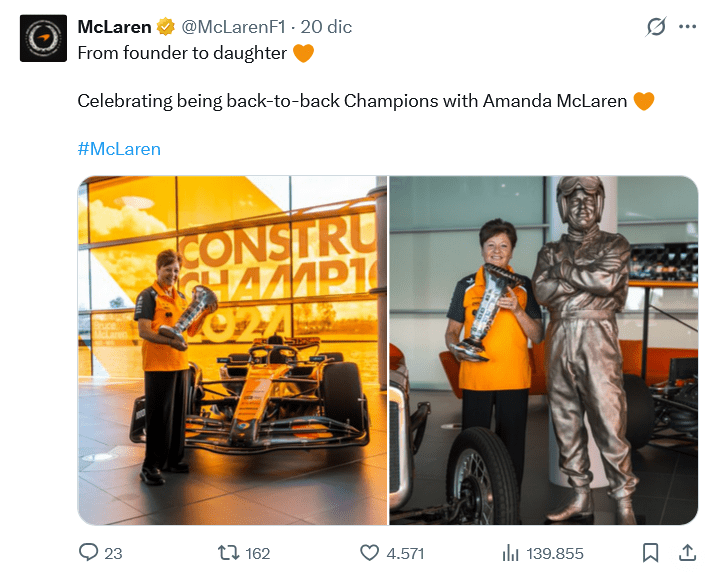Bookmark this tweet

point(650,553)
